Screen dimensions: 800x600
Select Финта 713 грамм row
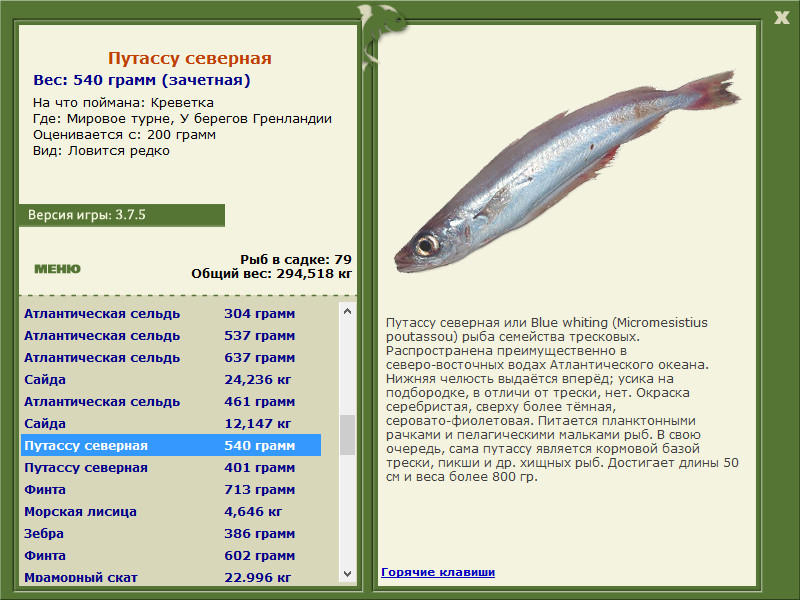[171, 489]
